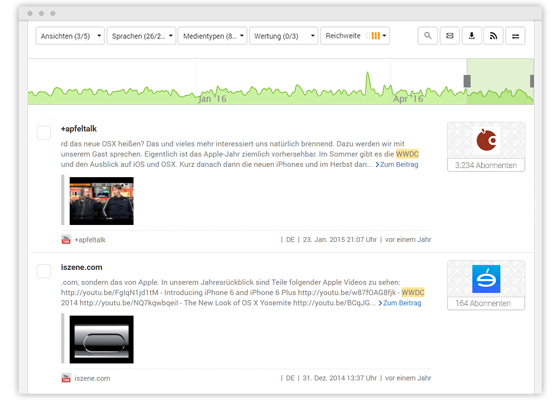Screen dimensions: 560x400
Task: Click the YouTube icon beside iszene.com source
Action: pos(66,378)
